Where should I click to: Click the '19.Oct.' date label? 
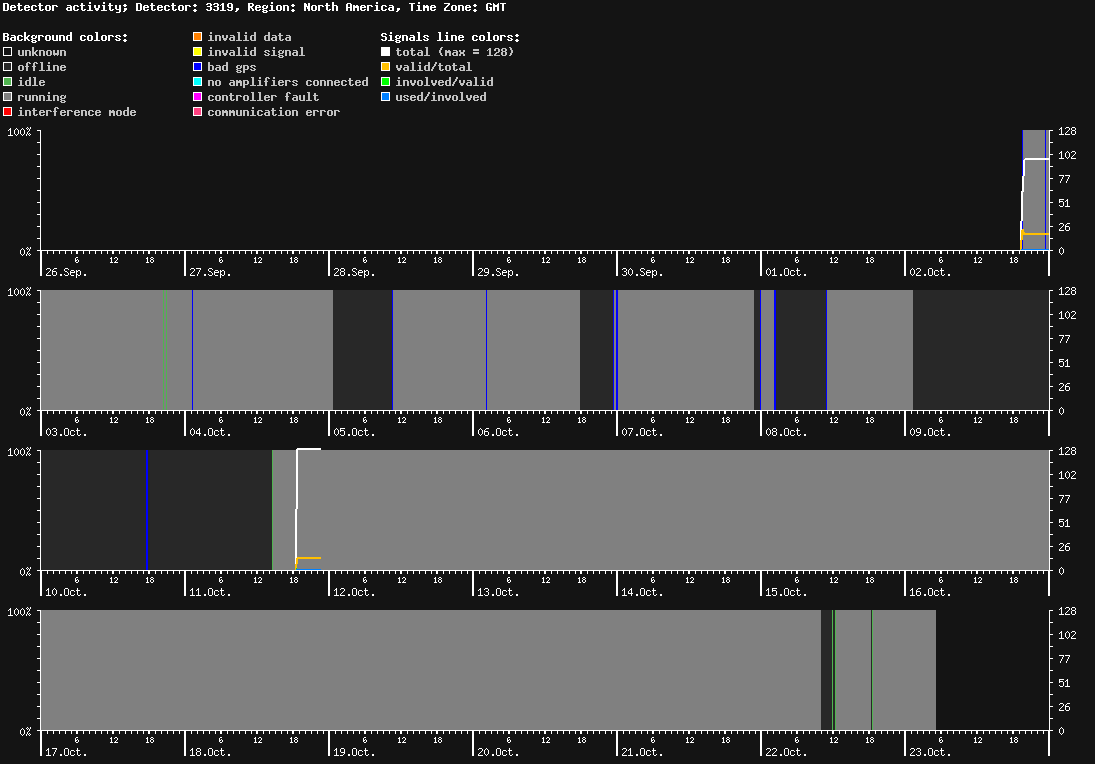pos(354,752)
